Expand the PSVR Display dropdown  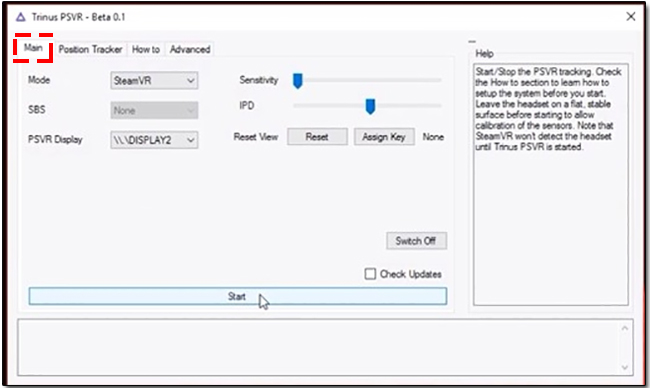tap(154, 140)
